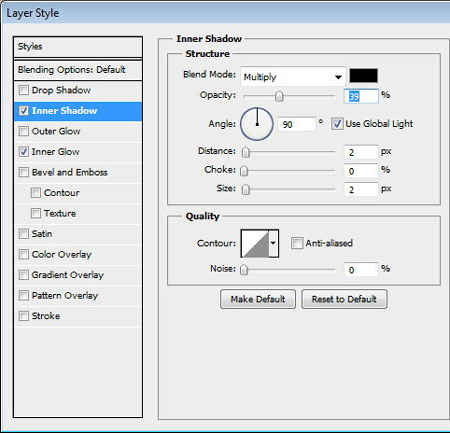Click the Distance value input field

[x=361, y=152]
